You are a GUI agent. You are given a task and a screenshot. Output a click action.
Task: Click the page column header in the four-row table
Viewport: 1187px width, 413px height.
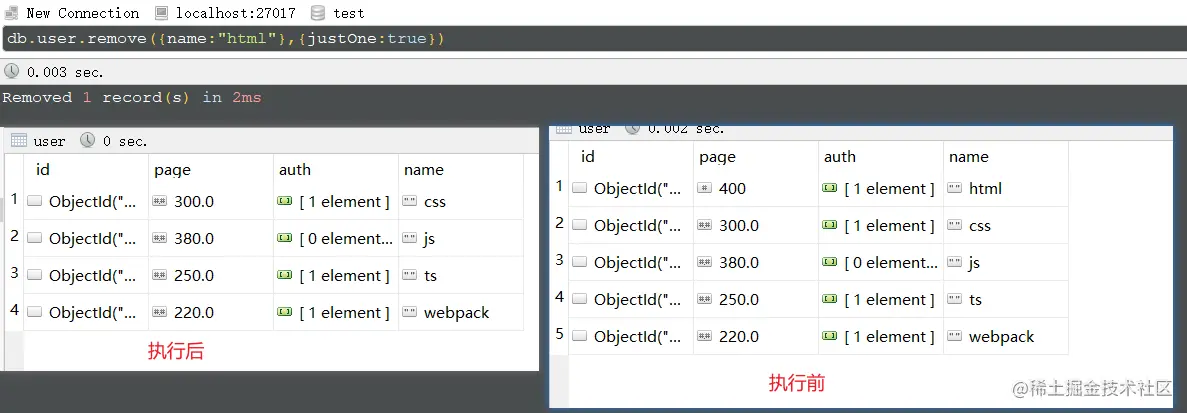[x=173, y=170]
